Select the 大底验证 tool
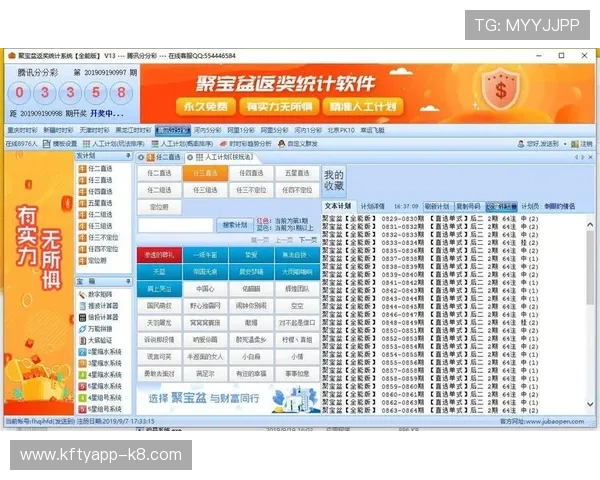The image size is (600, 480). pos(98,340)
